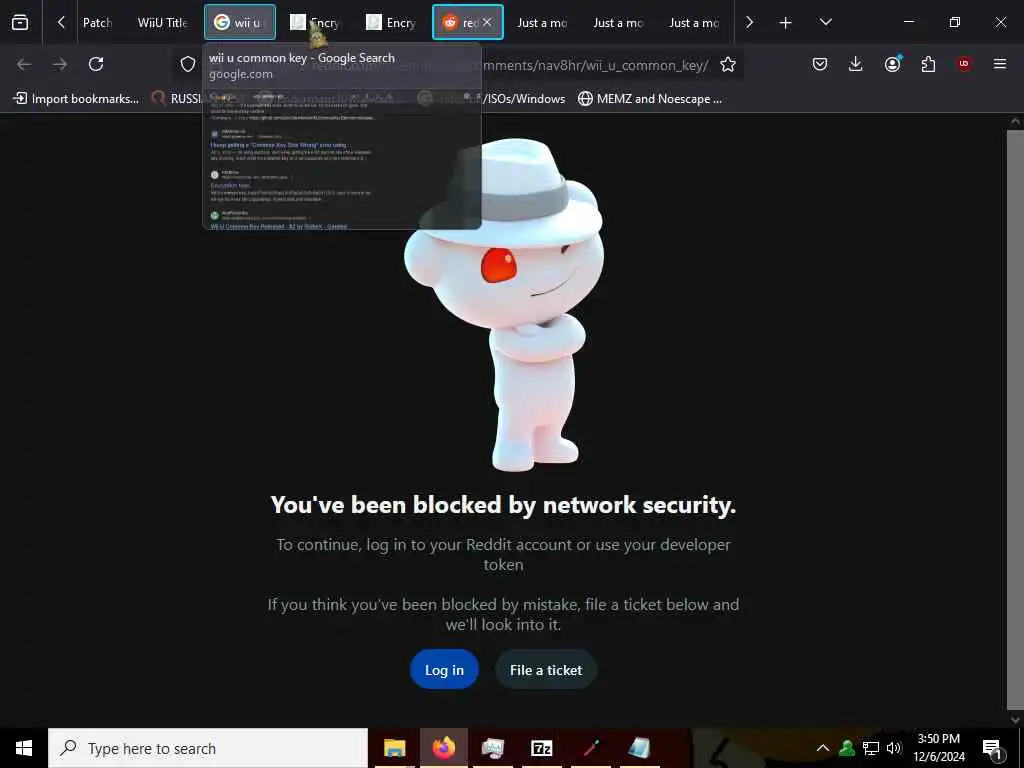
Task: Click the page vertical scrollbar
Action: 1015,418
